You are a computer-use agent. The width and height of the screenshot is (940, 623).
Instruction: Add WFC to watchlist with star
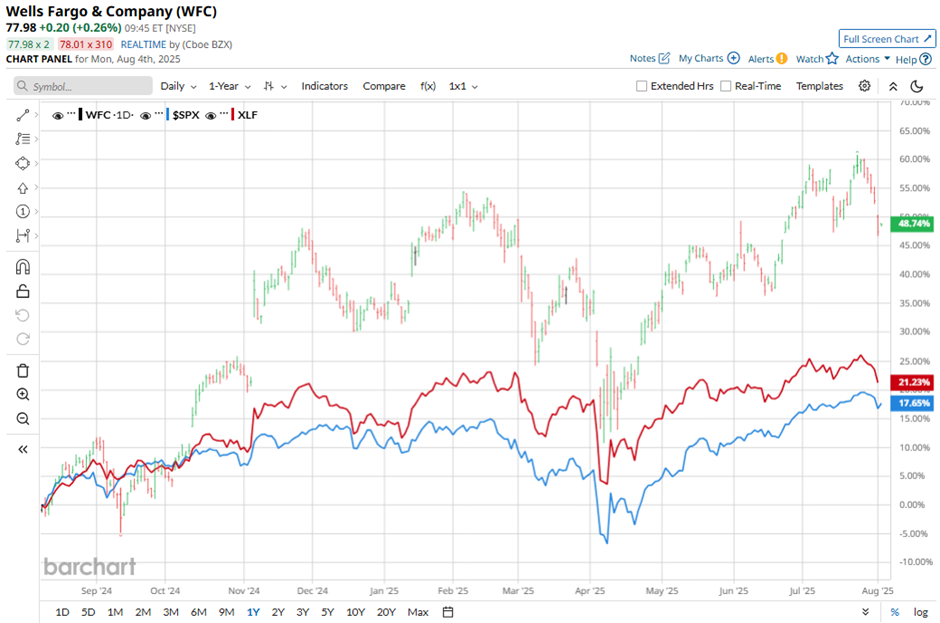coord(831,58)
